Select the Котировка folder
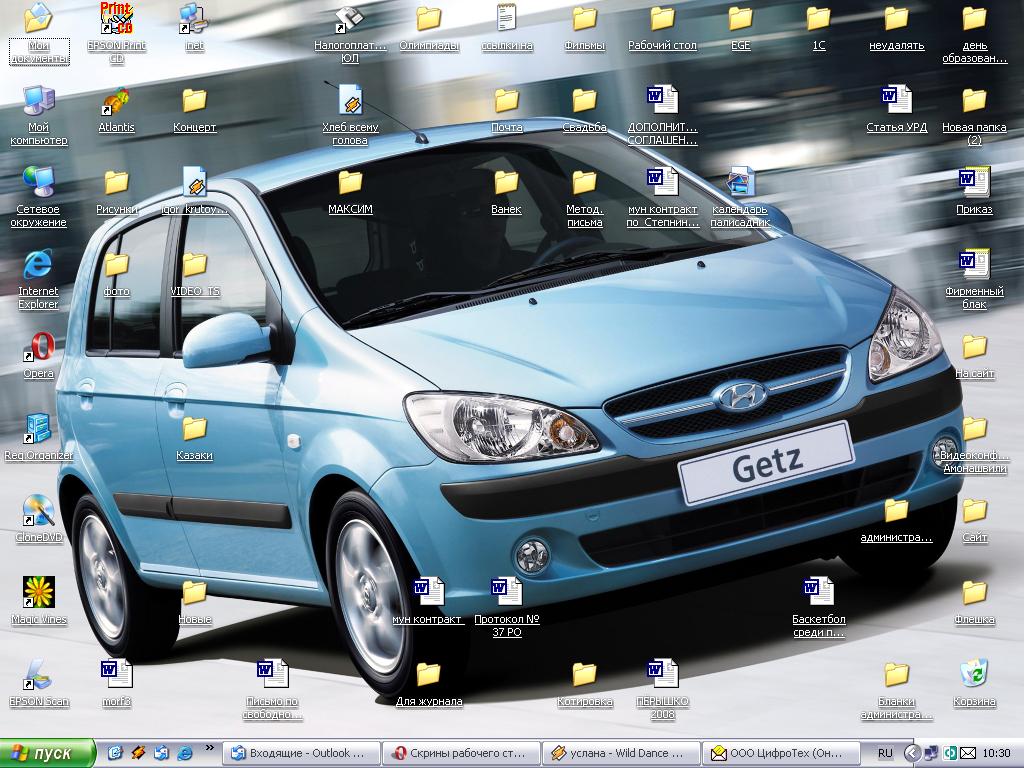The height and width of the screenshot is (768, 1024). point(584,682)
